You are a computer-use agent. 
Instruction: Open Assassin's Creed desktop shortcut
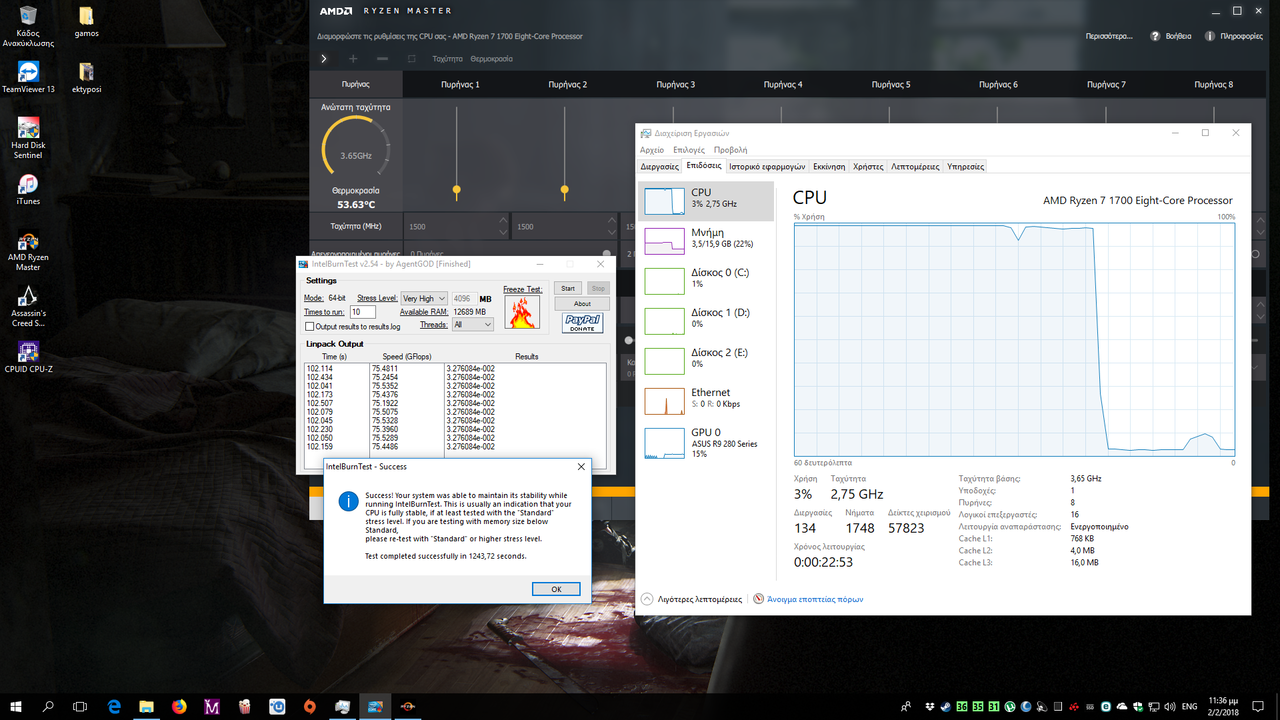[x=28, y=306]
